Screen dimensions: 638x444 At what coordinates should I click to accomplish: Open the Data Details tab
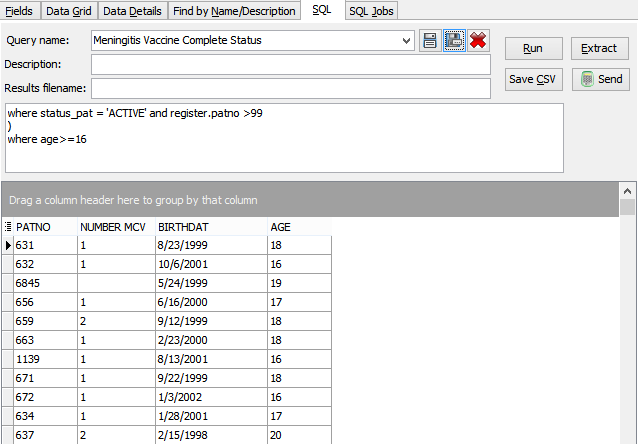[x=132, y=11]
